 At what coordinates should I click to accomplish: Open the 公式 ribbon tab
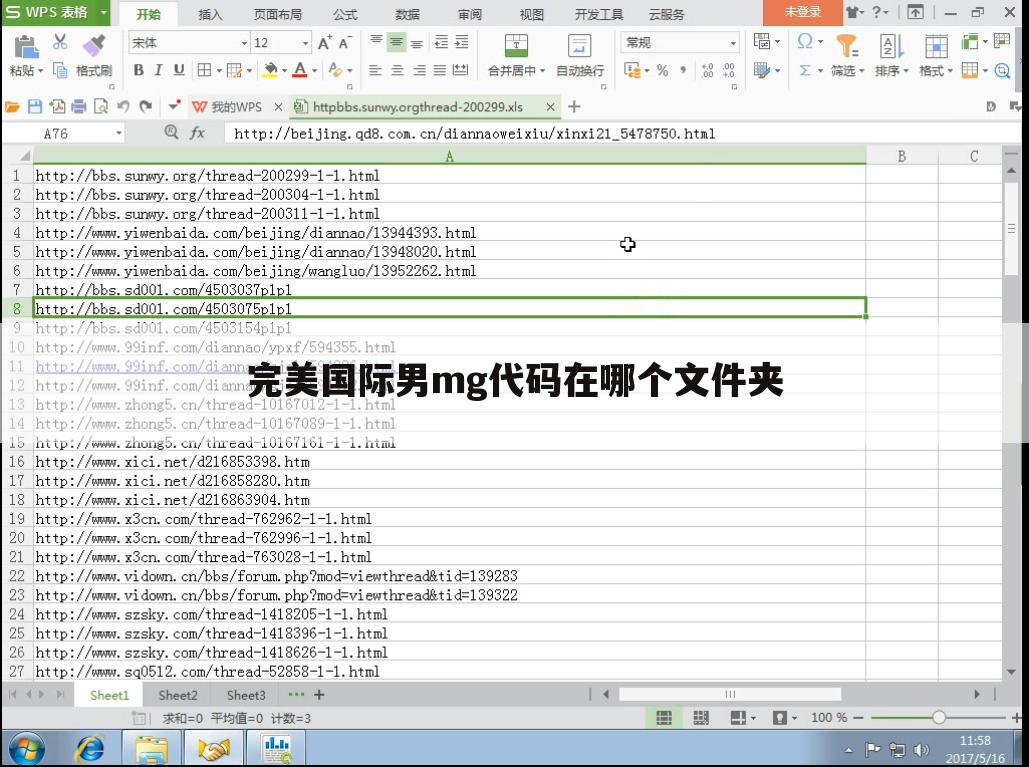coord(345,14)
